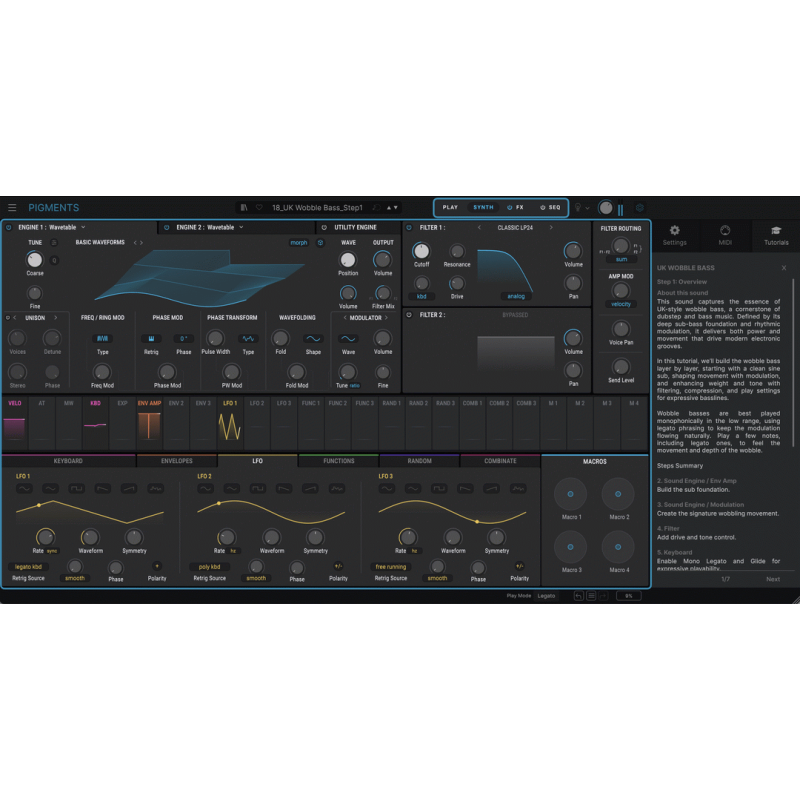This screenshot has height=800, width=800.
Task: Select next preset with down arrow
Action: pos(395,208)
